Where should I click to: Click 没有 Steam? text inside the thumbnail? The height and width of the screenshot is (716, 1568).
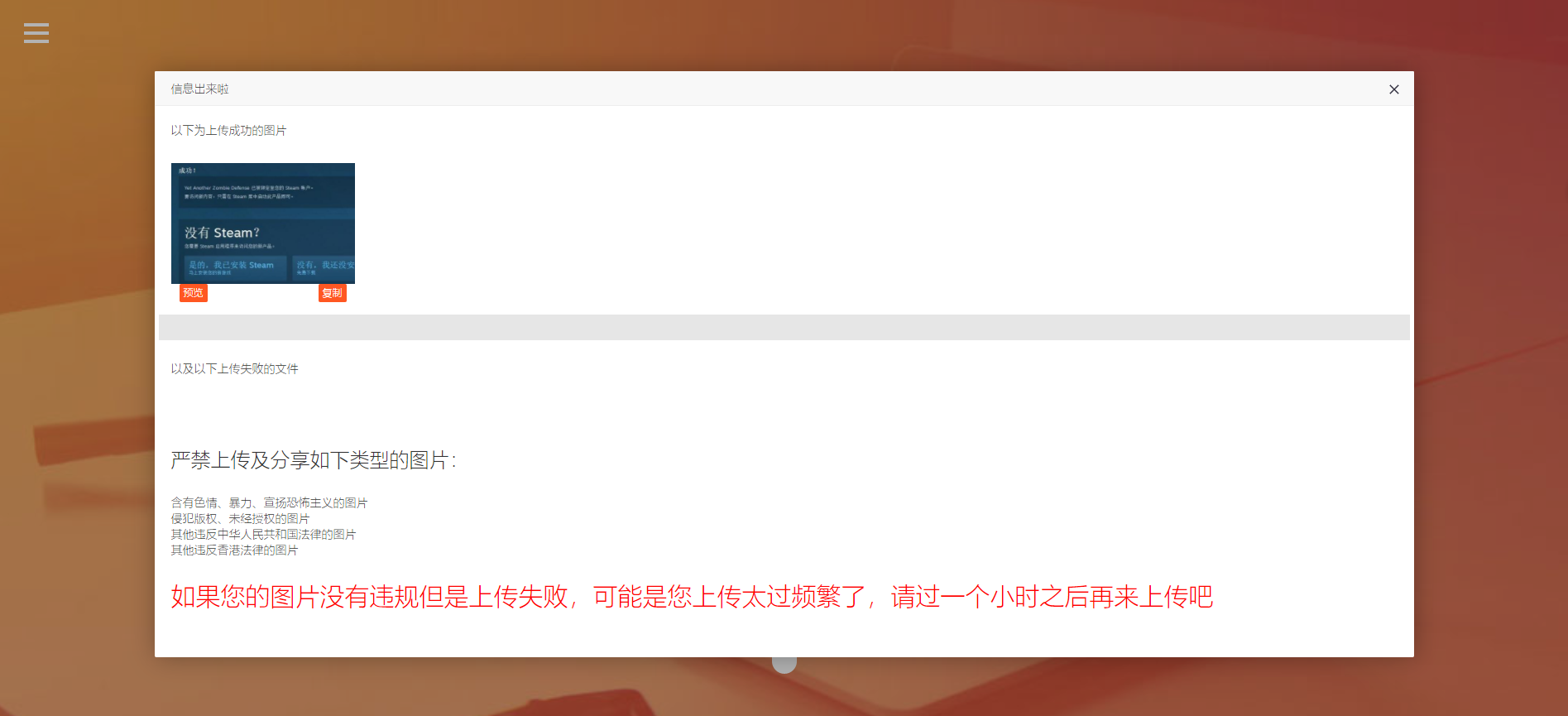(222, 233)
